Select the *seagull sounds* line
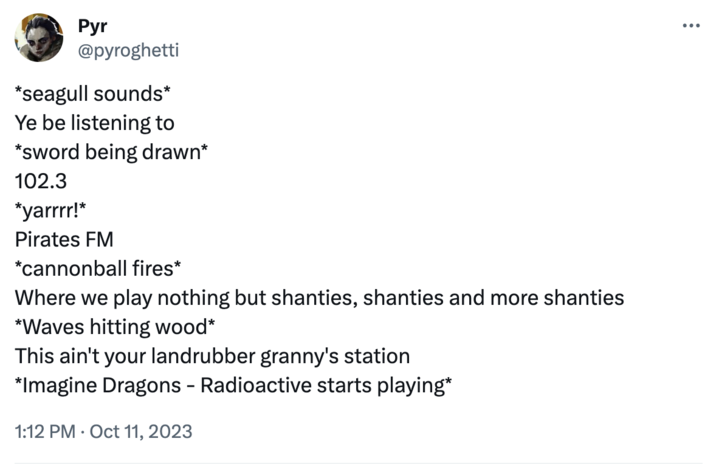The height and width of the screenshot is (464, 716). click(x=93, y=94)
